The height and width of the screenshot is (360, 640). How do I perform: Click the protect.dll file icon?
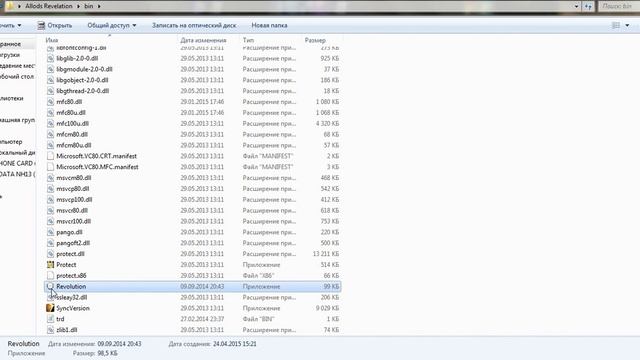[50, 254]
